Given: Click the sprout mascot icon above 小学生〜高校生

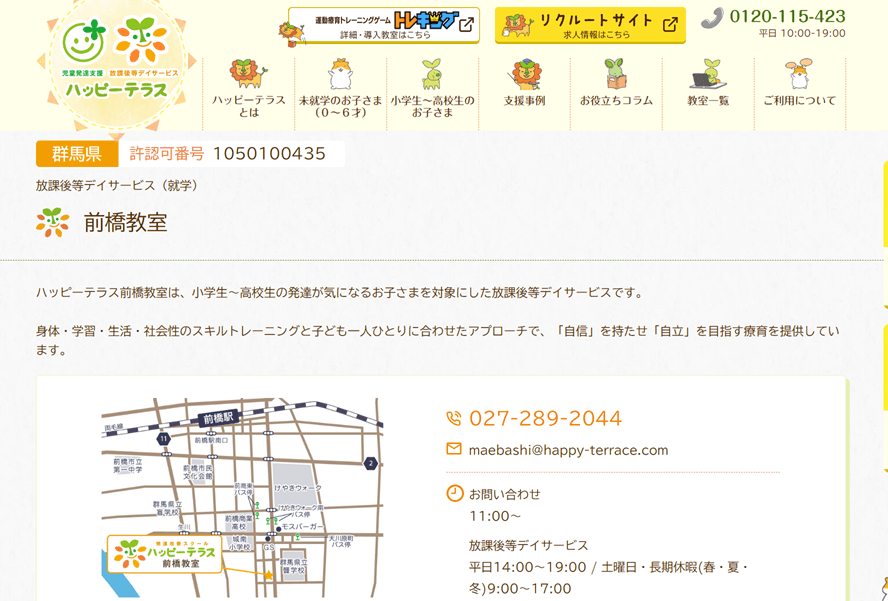Looking at the screenshot, I should (432, 74).
